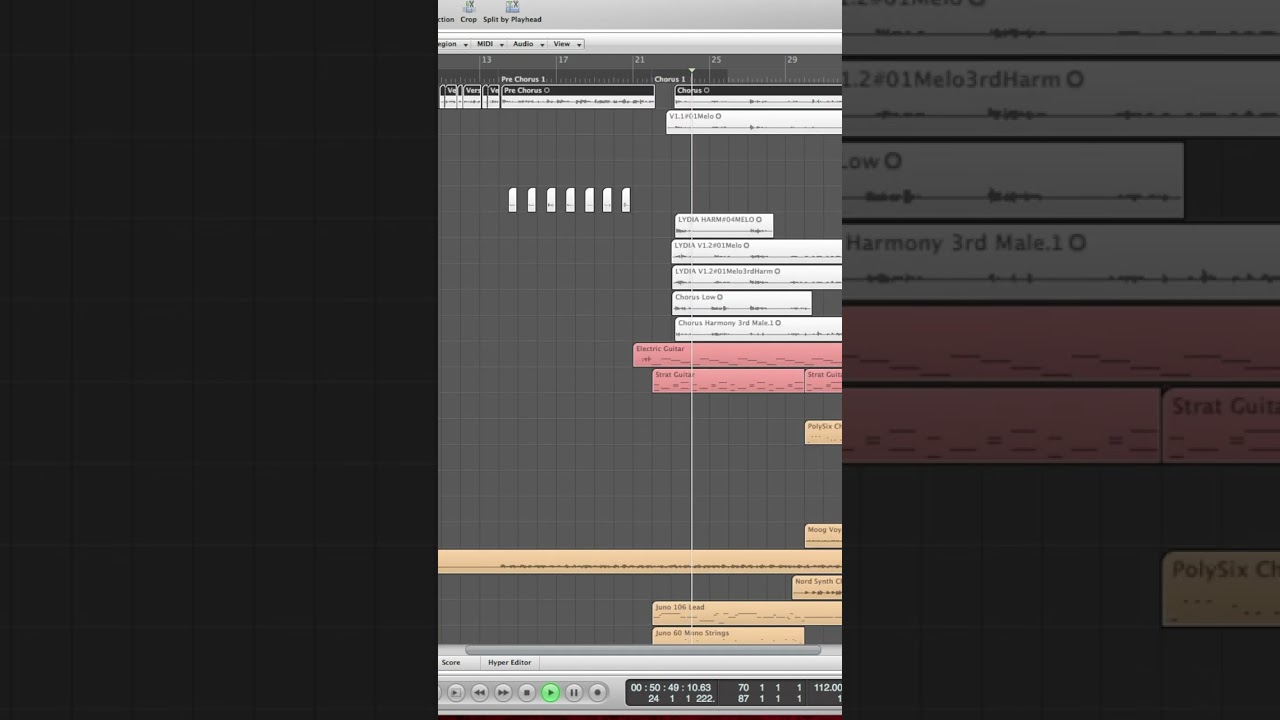Click the SMPTE time display 00:50:49:10.63
The height and width of the screenshot is (720, 1280).
pyautogui.click(x=670, y=687)
